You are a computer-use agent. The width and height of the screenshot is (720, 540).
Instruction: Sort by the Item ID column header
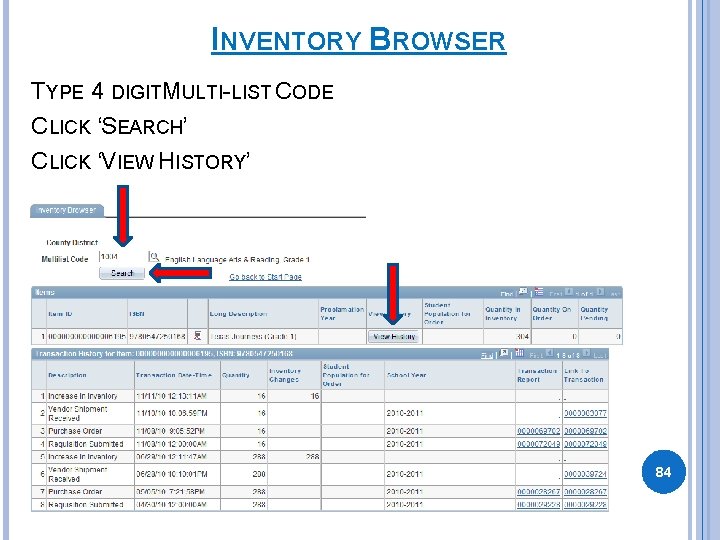[x=60, y=314]
